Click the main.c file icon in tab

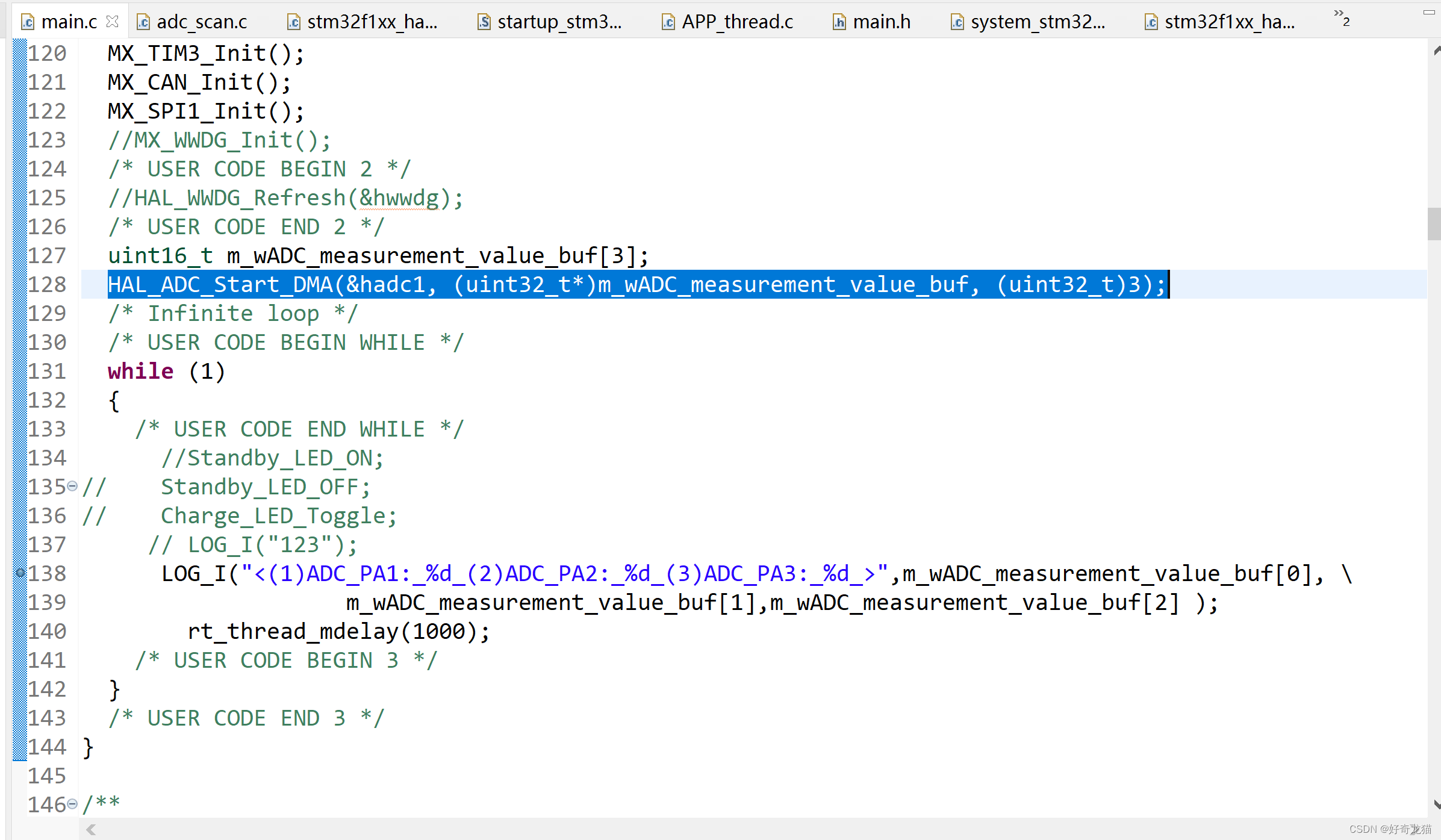tap(28, 22)
